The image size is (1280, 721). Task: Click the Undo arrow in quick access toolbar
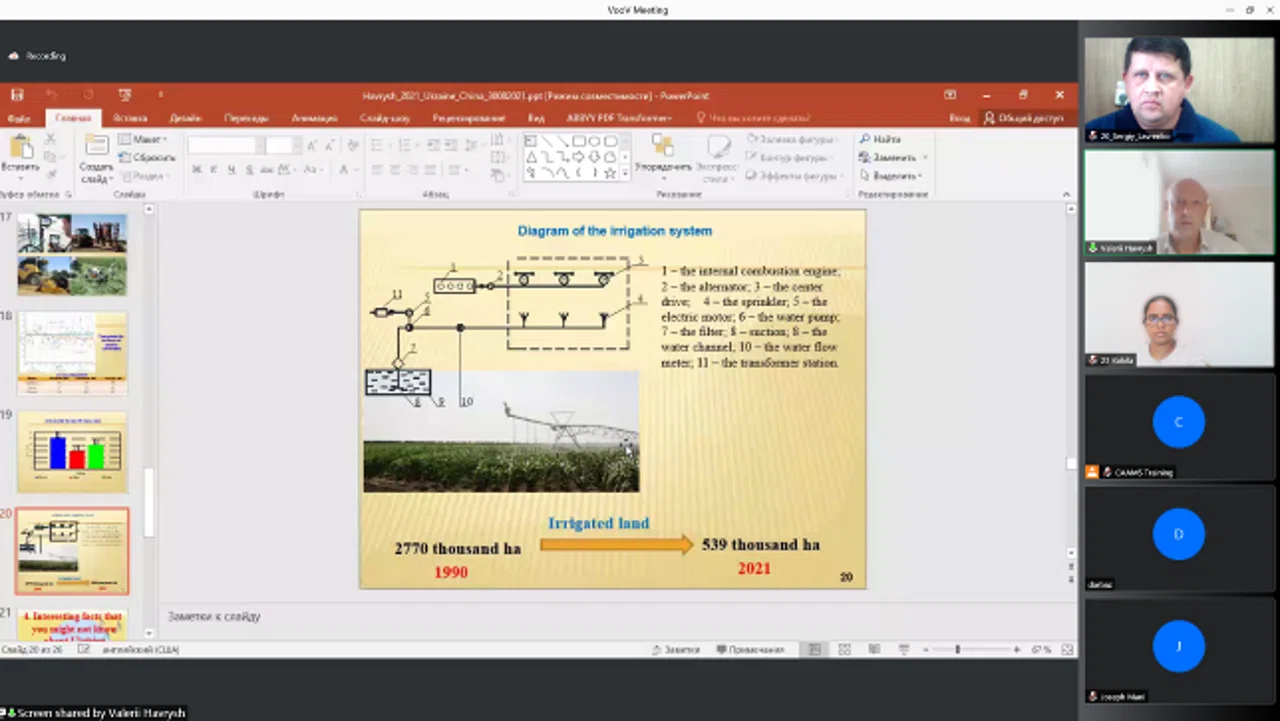pos(52,95)
